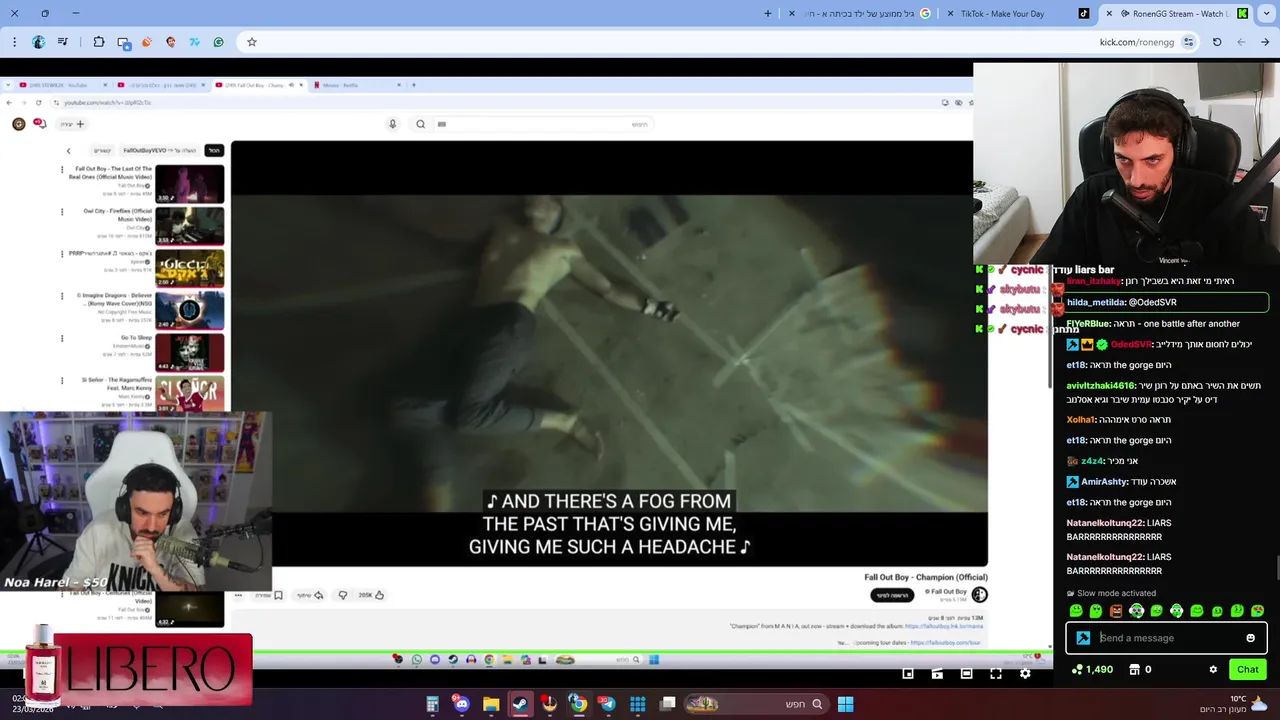
Task: Open channel points balance 1,490
Action: click(x=1092, y=670)
